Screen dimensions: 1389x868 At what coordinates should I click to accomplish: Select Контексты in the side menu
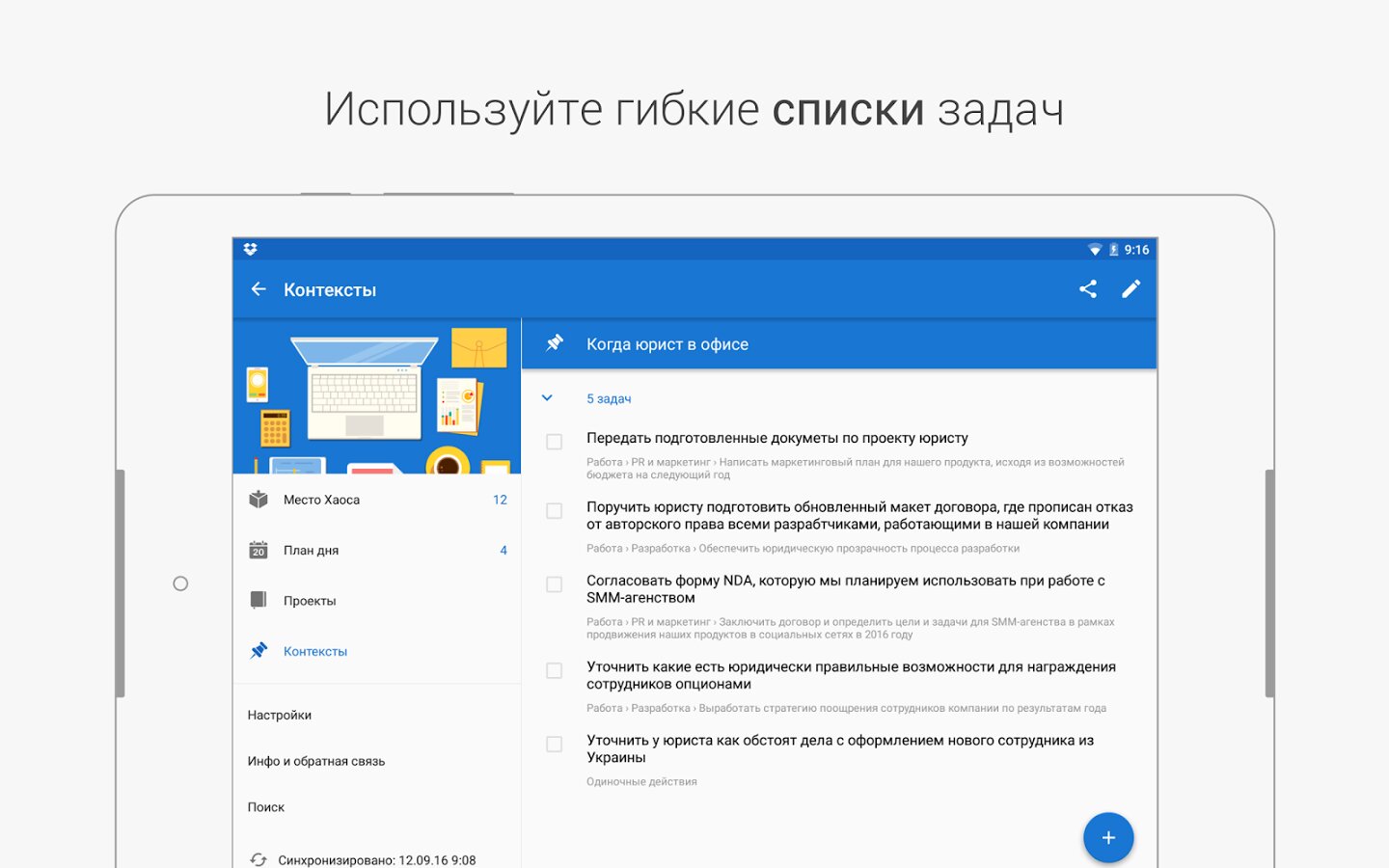[315, 652]
